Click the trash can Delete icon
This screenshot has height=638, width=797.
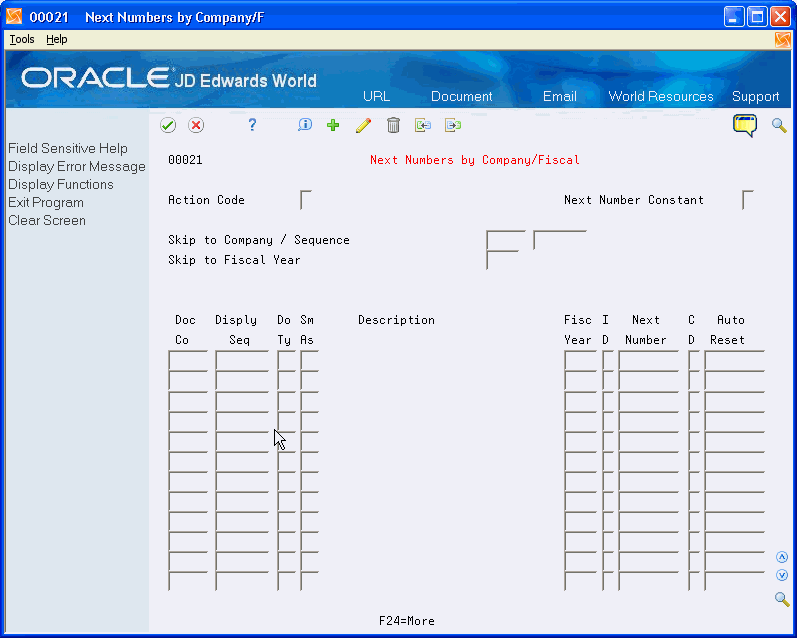[x=393, y=125]
